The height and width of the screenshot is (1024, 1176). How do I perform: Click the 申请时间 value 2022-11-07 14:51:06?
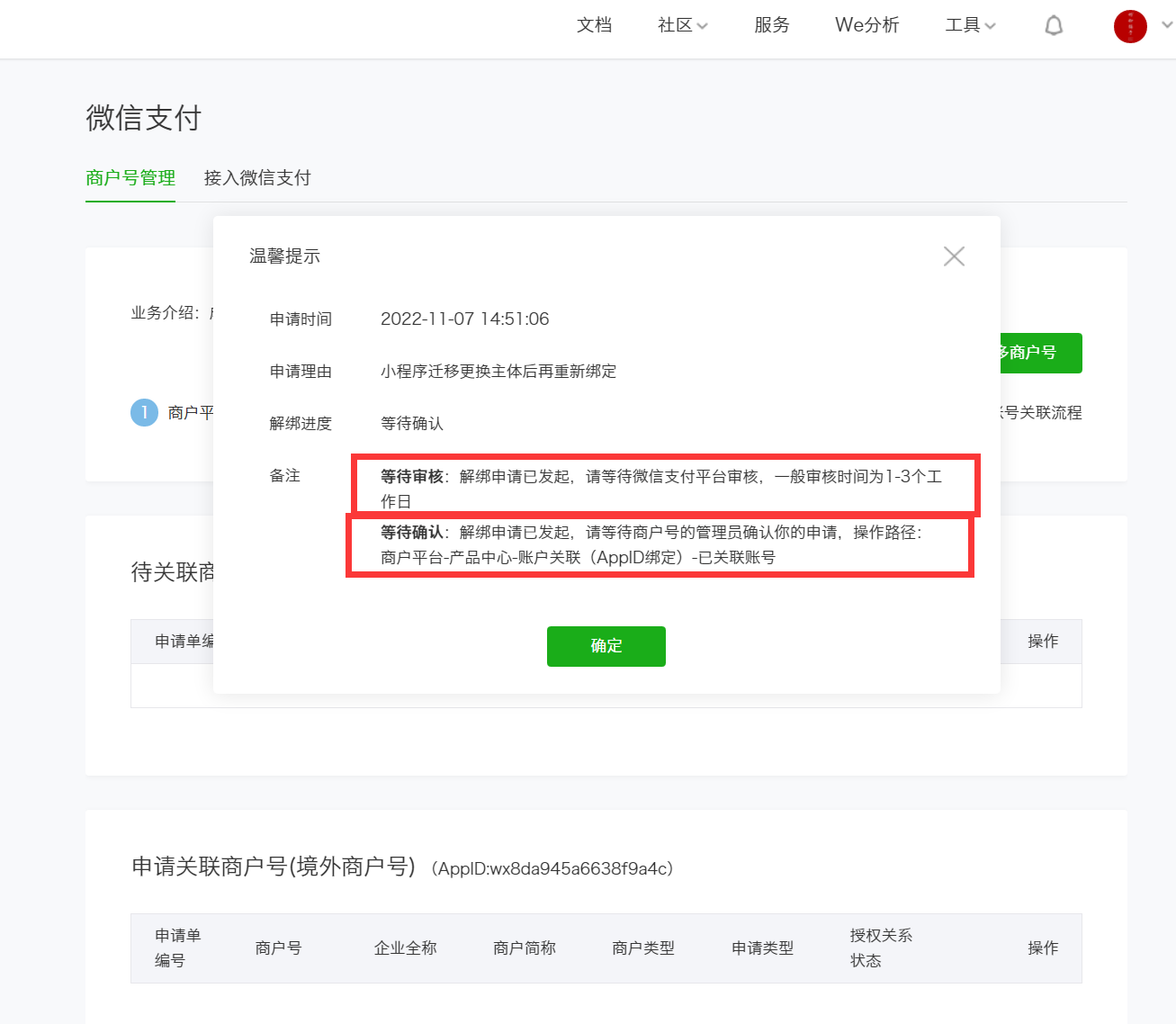tap(464, 319)
